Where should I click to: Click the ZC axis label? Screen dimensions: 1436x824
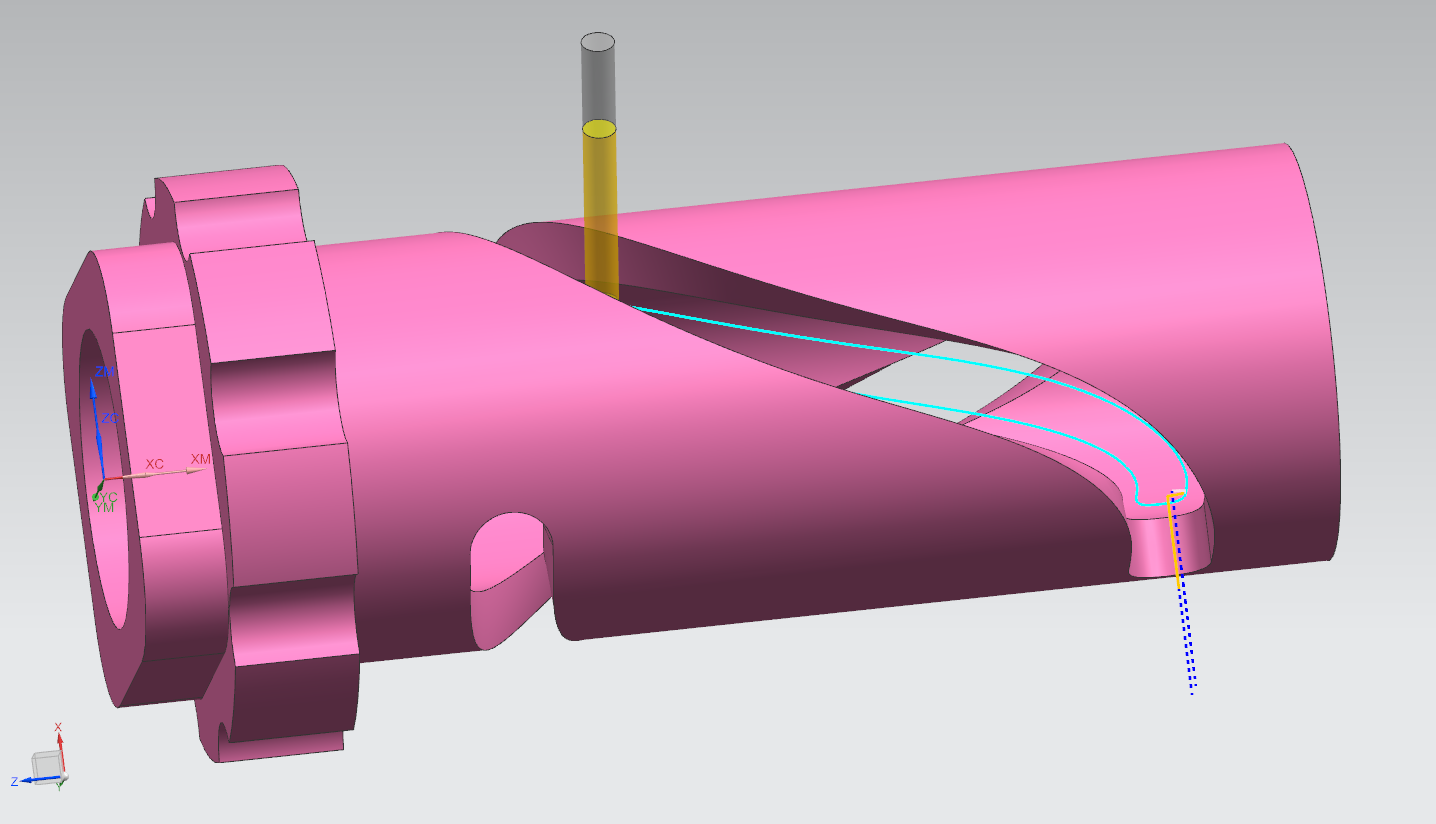tap(110, 419)
